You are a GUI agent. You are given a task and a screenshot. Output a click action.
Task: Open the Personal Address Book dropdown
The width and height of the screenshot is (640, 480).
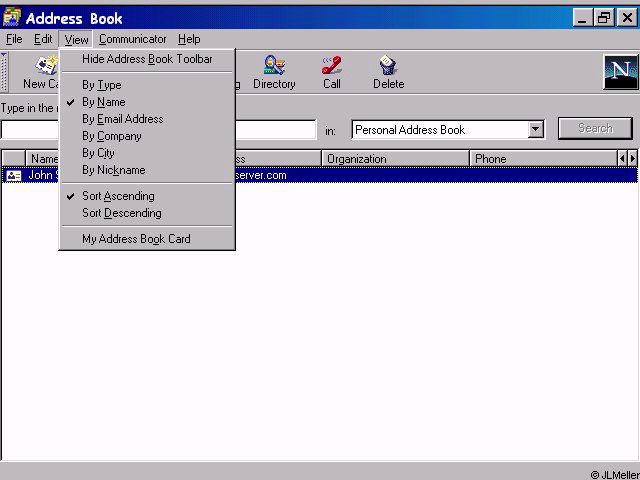click(535, 130)
